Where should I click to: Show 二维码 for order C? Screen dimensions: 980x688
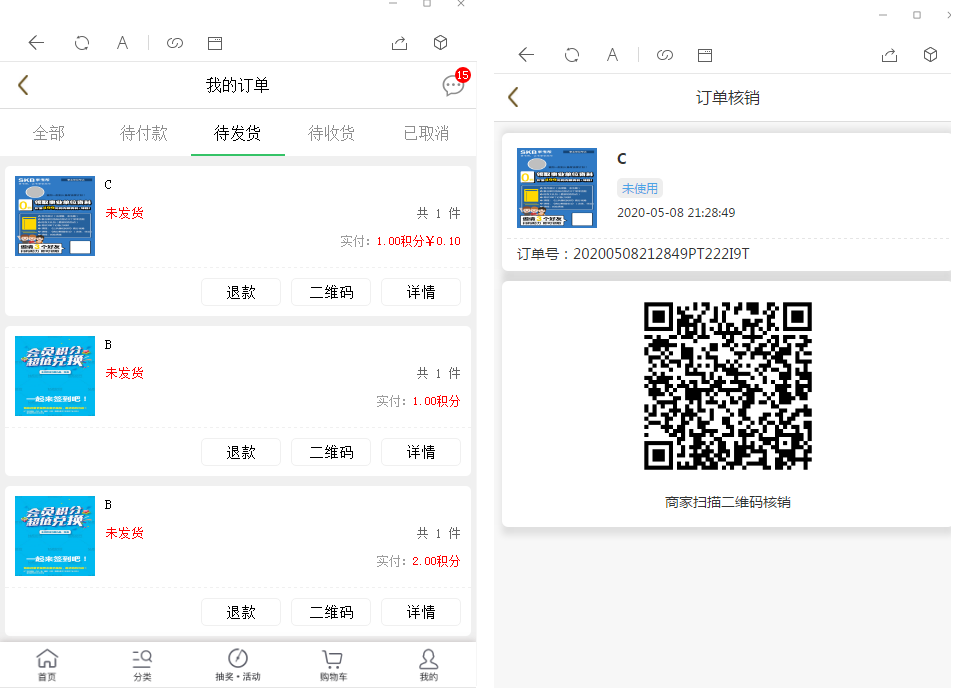331,292
